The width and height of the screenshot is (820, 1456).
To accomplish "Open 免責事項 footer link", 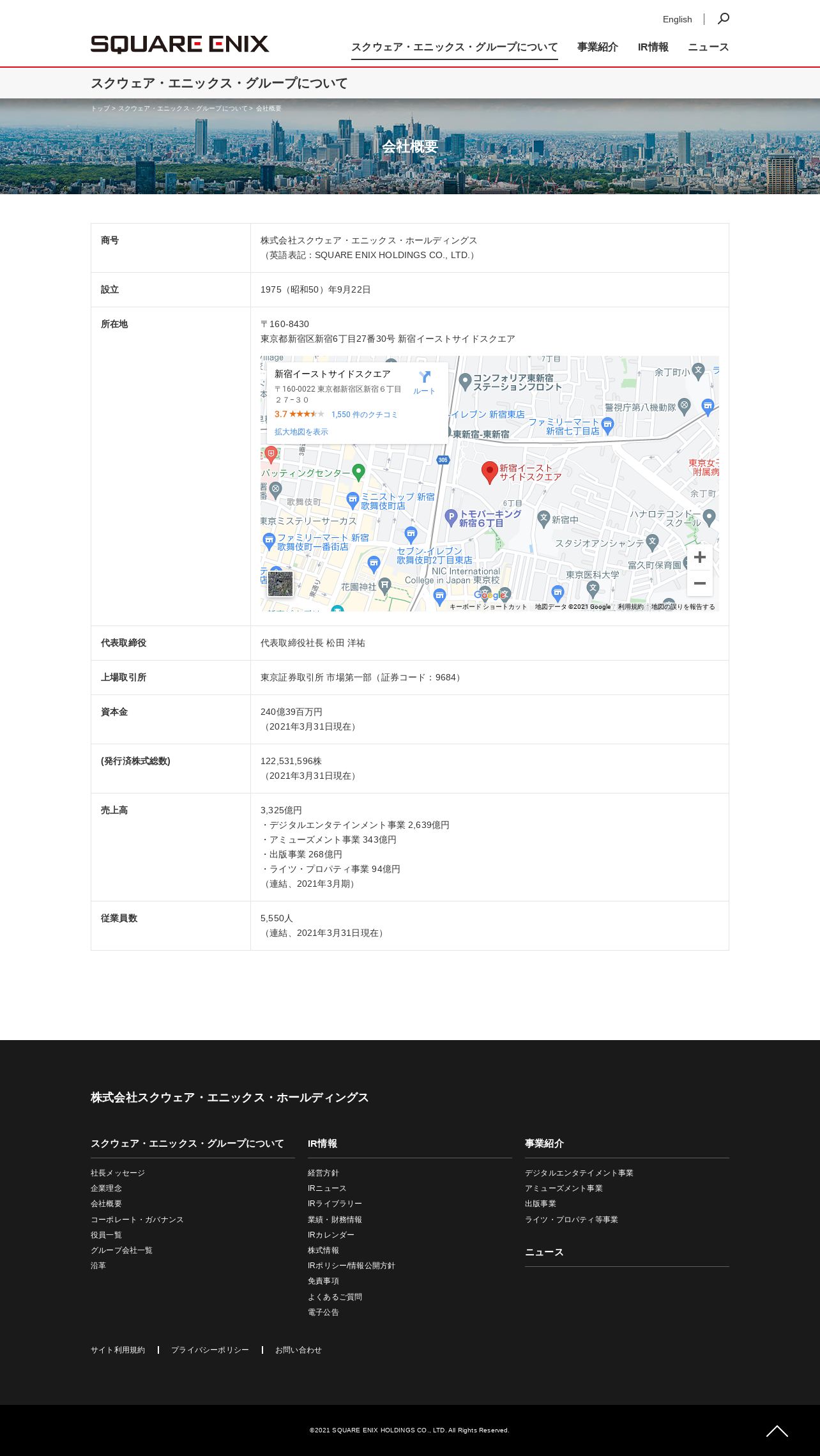I will click(x=323, y=1281).
